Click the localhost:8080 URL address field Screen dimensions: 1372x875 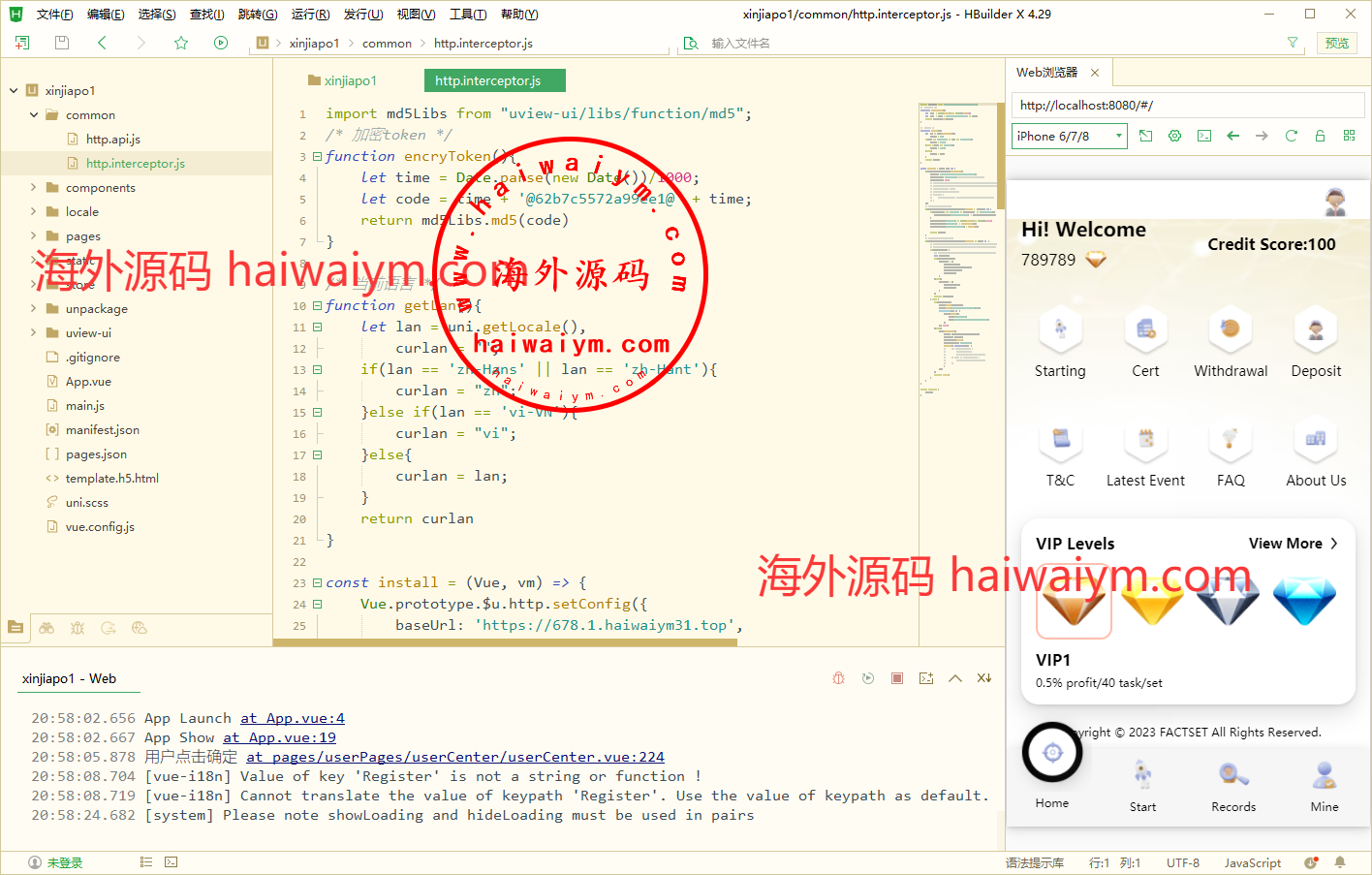point(1187,106)
